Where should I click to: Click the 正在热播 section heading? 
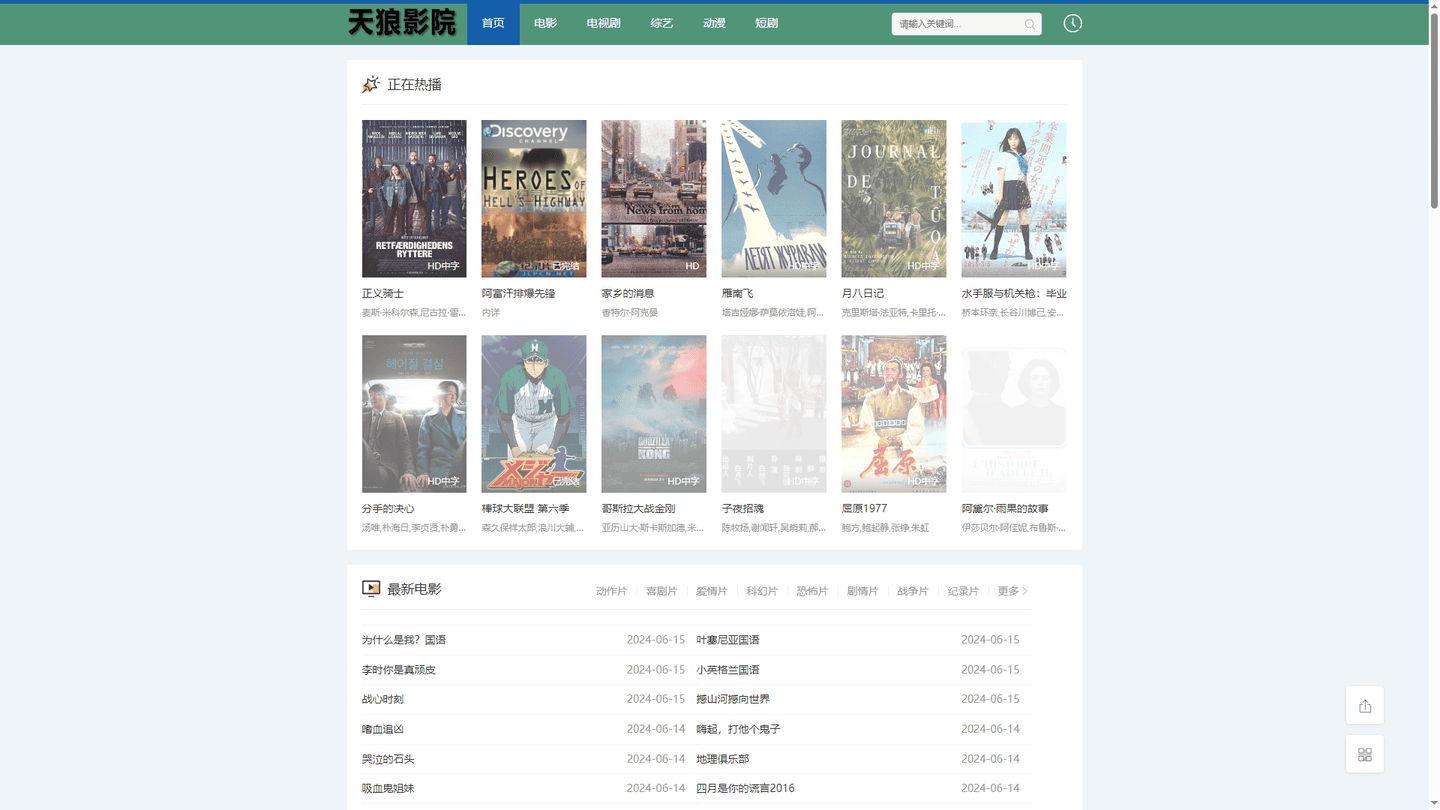point(414,84)
